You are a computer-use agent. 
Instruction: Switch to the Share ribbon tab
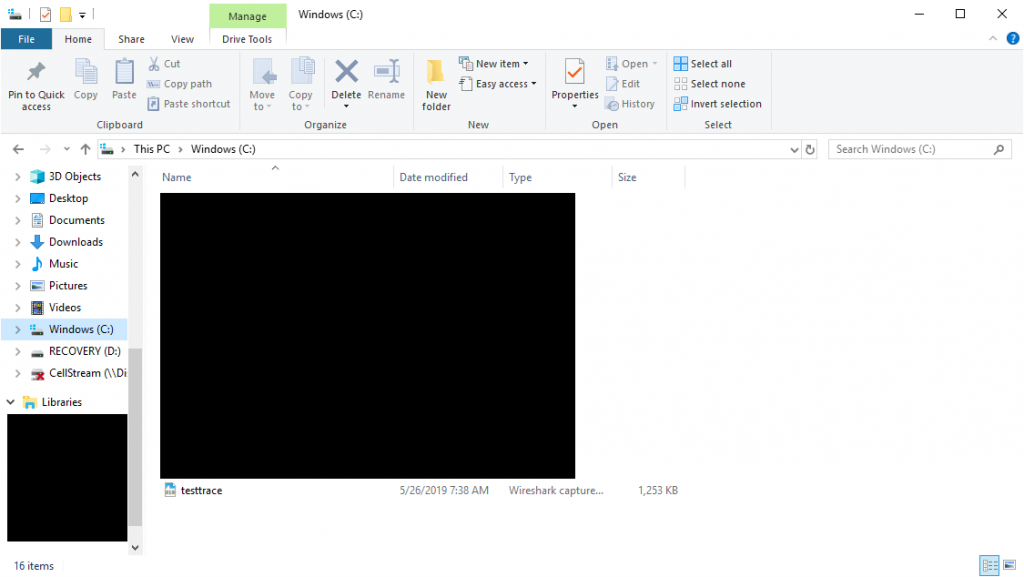tap(130, 38)
